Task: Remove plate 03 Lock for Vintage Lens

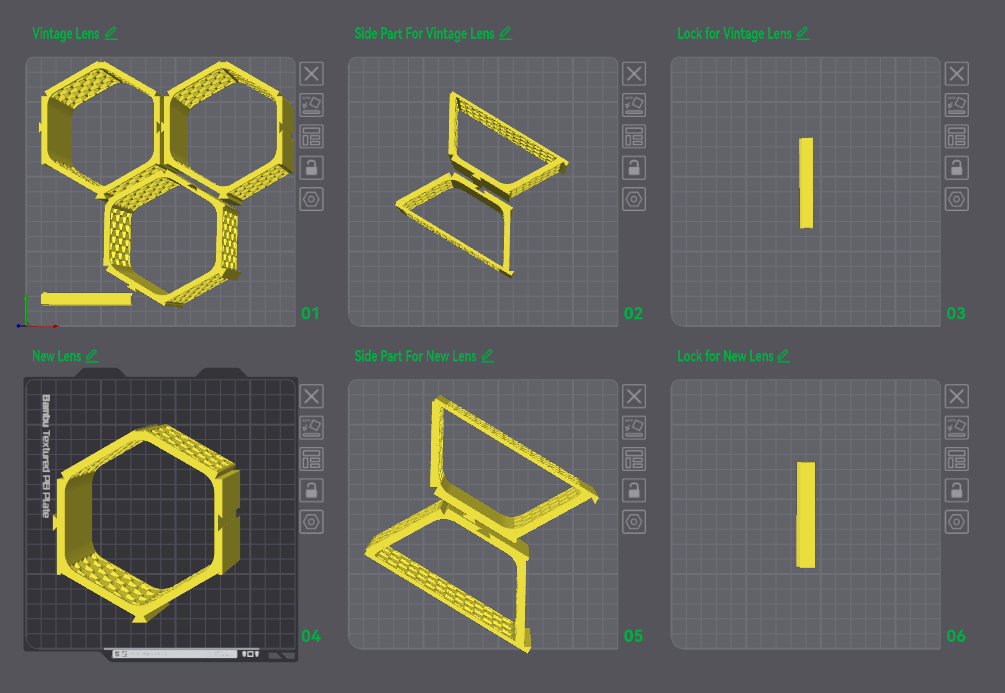Action: tap(957, 74)
